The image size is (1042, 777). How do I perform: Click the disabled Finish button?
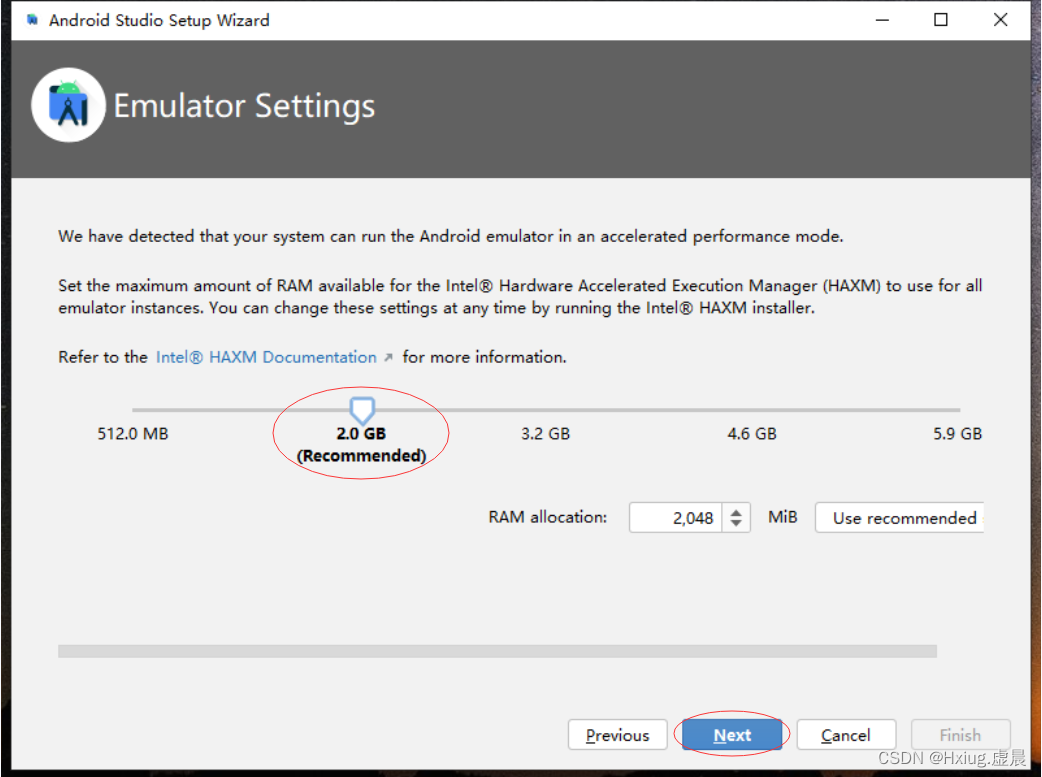[x=960, y=734]
